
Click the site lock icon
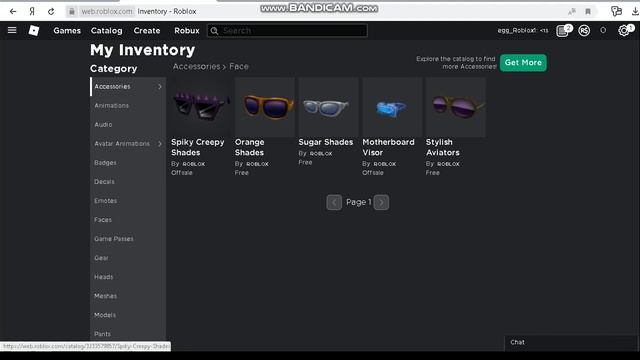point(71,11)
